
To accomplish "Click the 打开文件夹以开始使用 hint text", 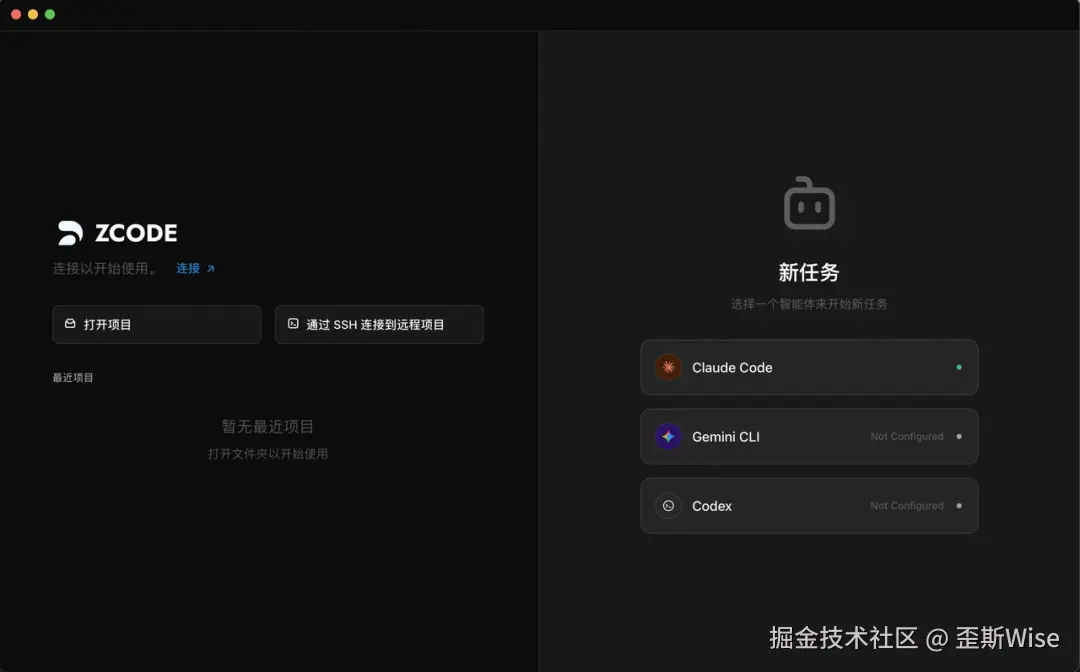I will 268,454.
